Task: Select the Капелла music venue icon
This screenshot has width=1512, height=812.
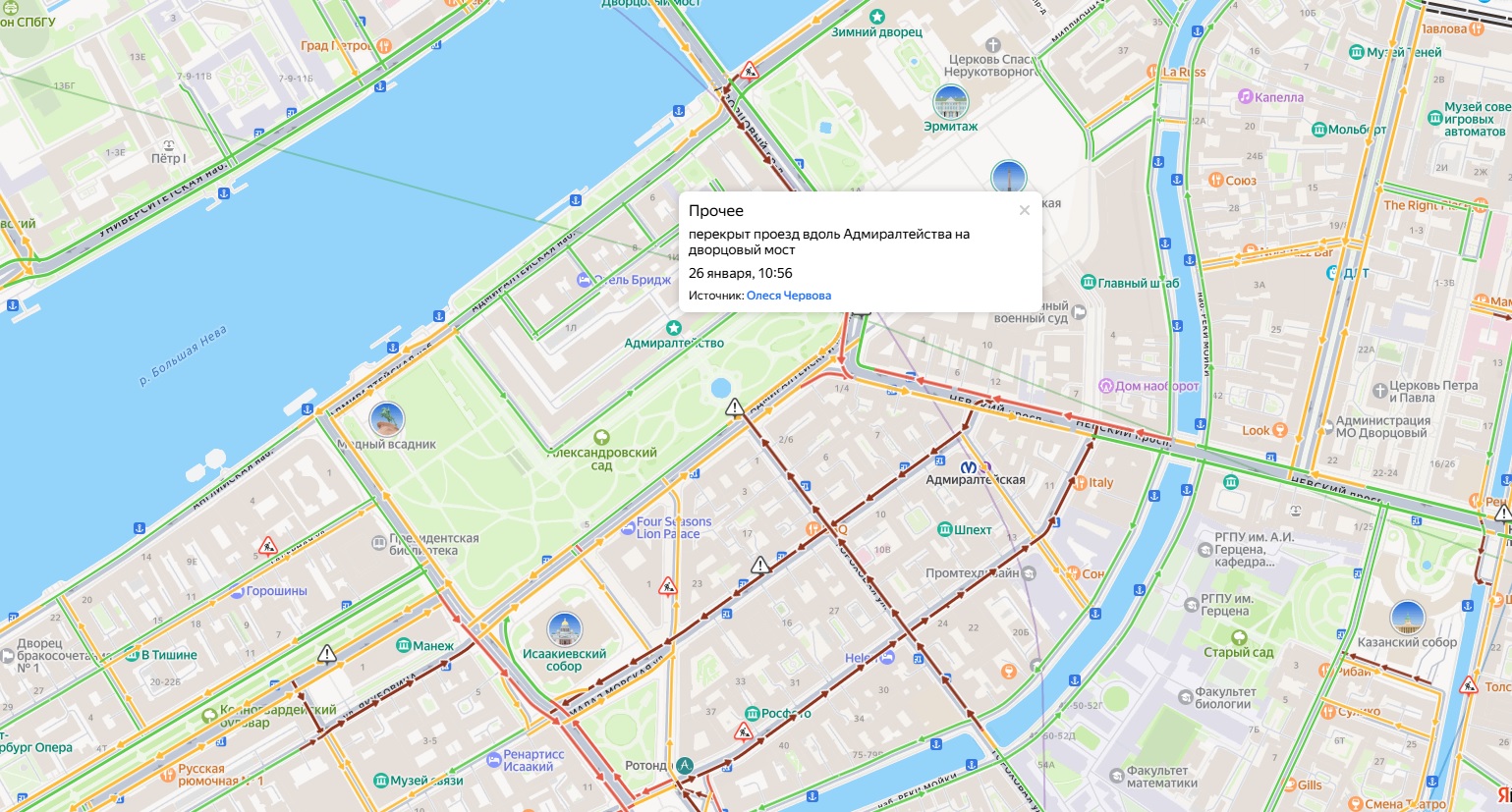Action: [x=1245, y=97]
